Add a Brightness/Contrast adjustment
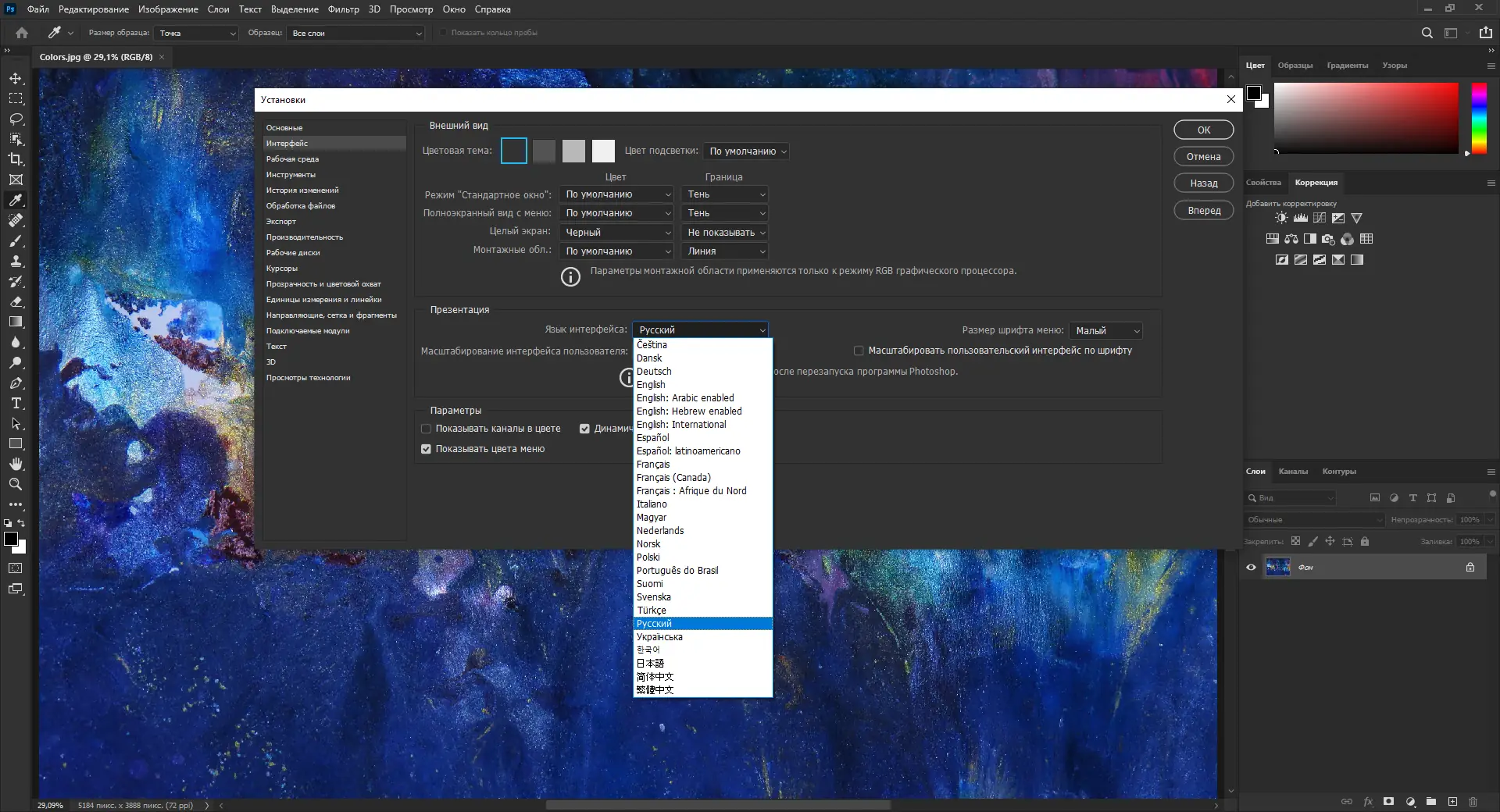Viewport: 1500px width, 812px height. tap(1281, 218)
